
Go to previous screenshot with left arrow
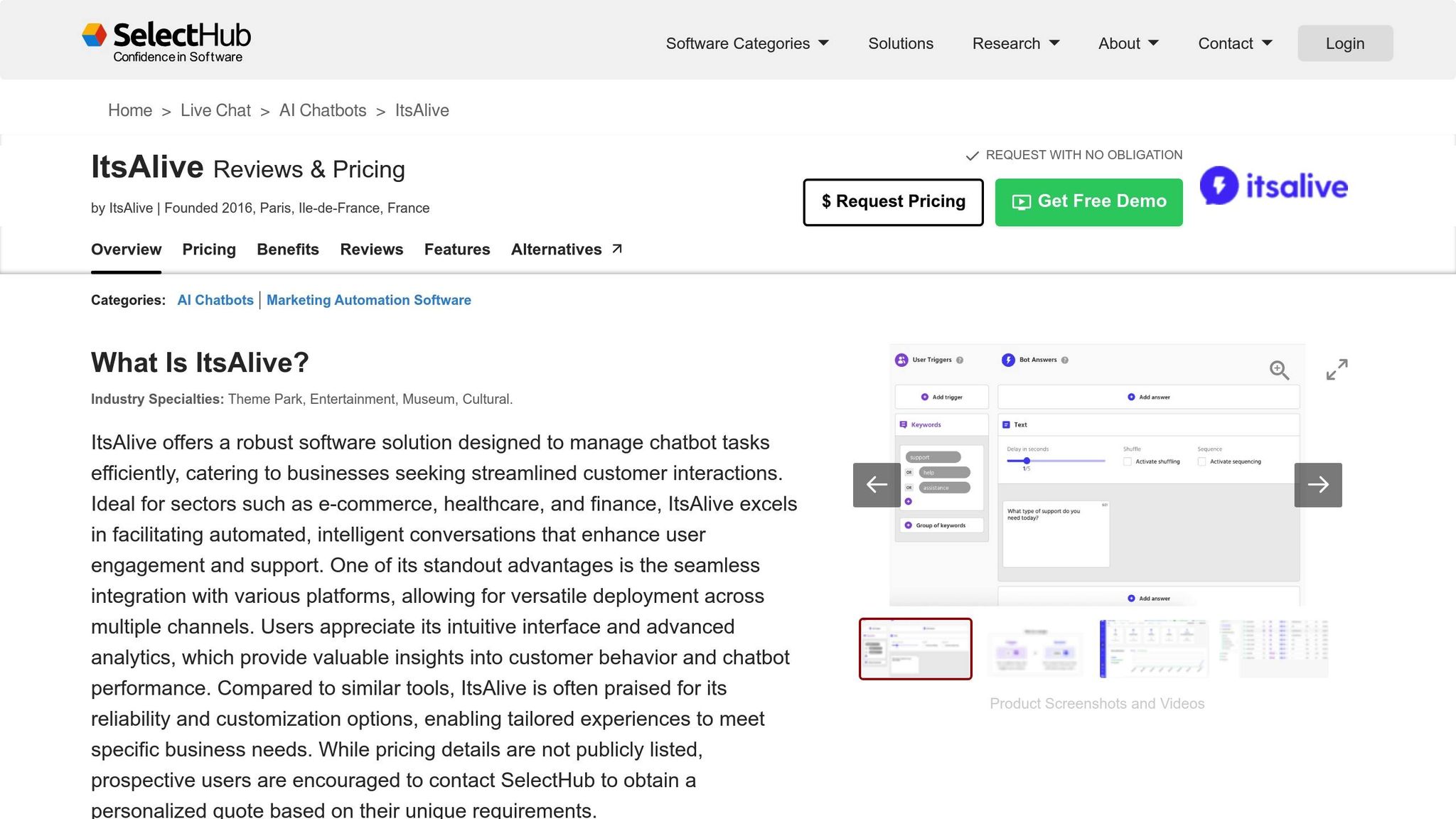877,485
